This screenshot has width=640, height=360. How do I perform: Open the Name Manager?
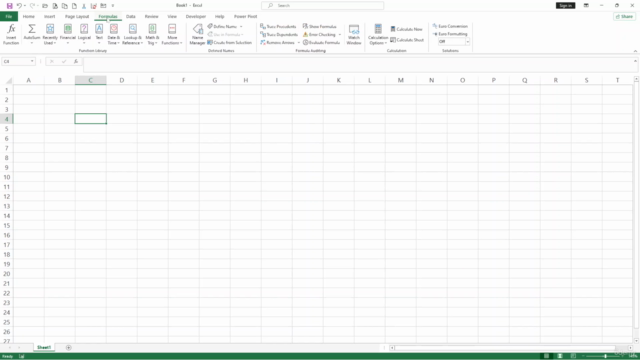coord(198,34)
